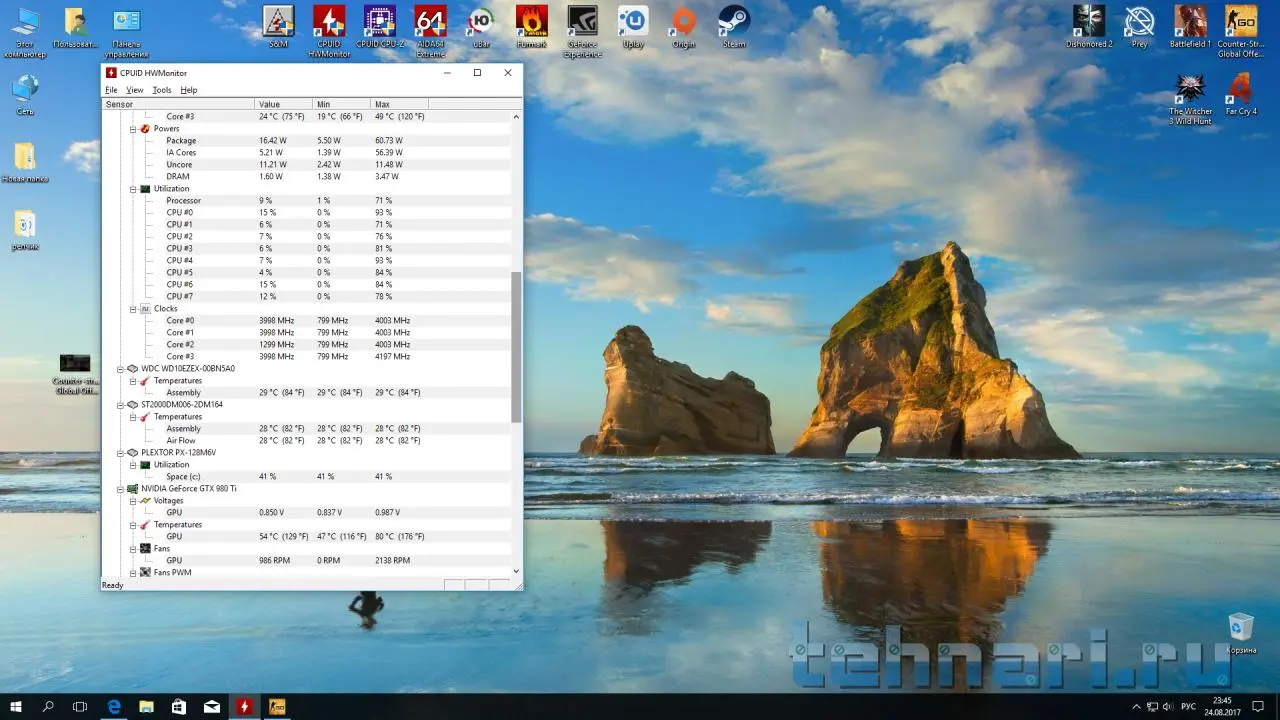Collapse the CPU Utilization section
This screenshot has width=1280, height=720.
click(x=133, y=189)
